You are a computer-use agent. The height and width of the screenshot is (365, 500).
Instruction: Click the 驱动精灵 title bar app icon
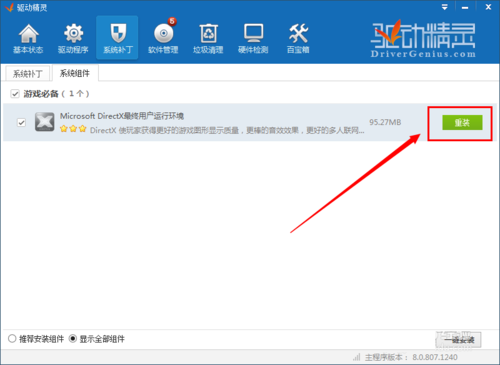click(x=9, y=7)
